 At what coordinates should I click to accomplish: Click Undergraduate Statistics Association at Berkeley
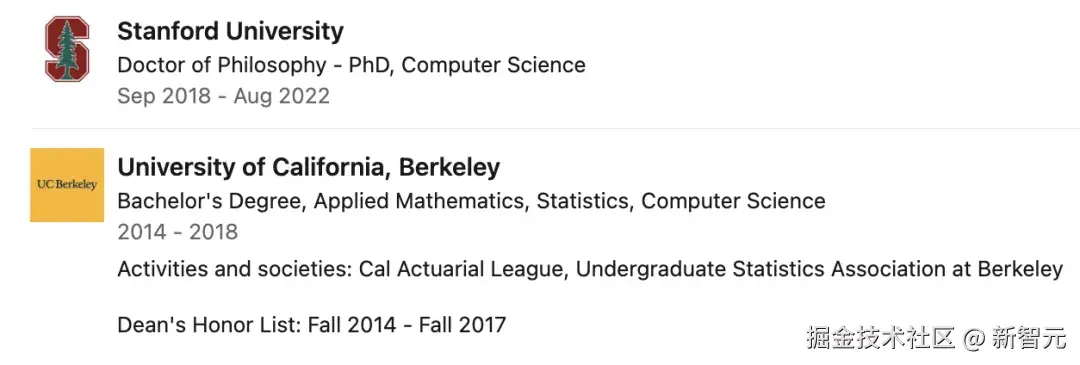pos(819,269)
